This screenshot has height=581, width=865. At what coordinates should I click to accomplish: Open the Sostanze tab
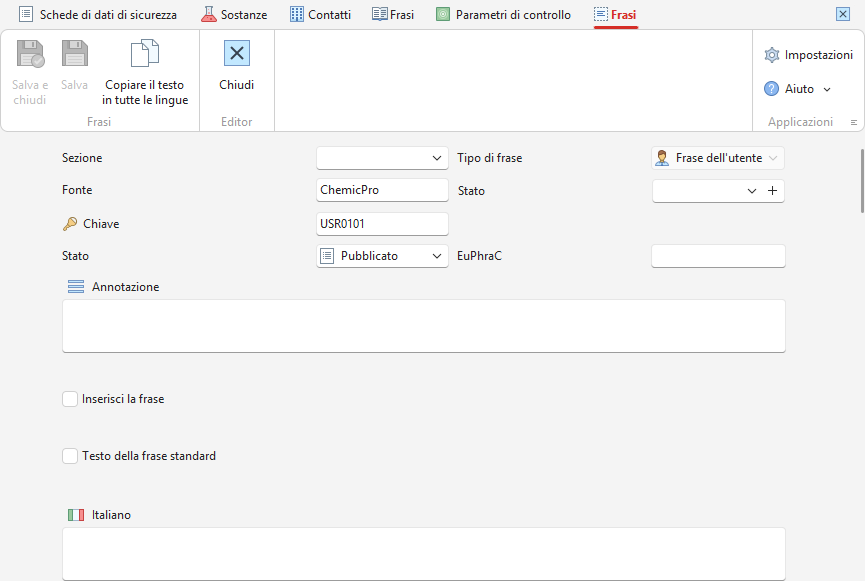click(234, 14)
